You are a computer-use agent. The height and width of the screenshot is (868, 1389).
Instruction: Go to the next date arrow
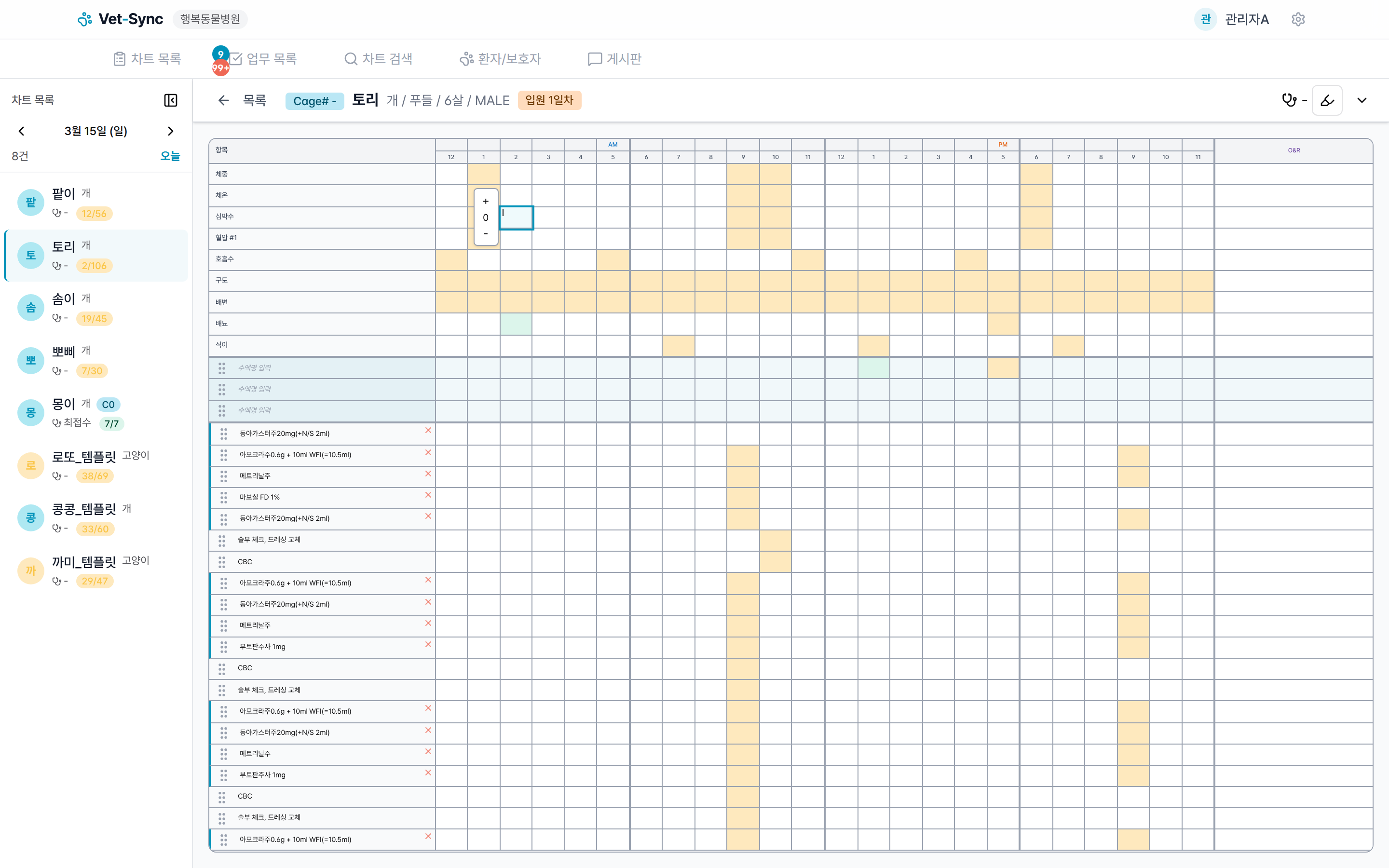pyautogui.click(x=170, y=131)
